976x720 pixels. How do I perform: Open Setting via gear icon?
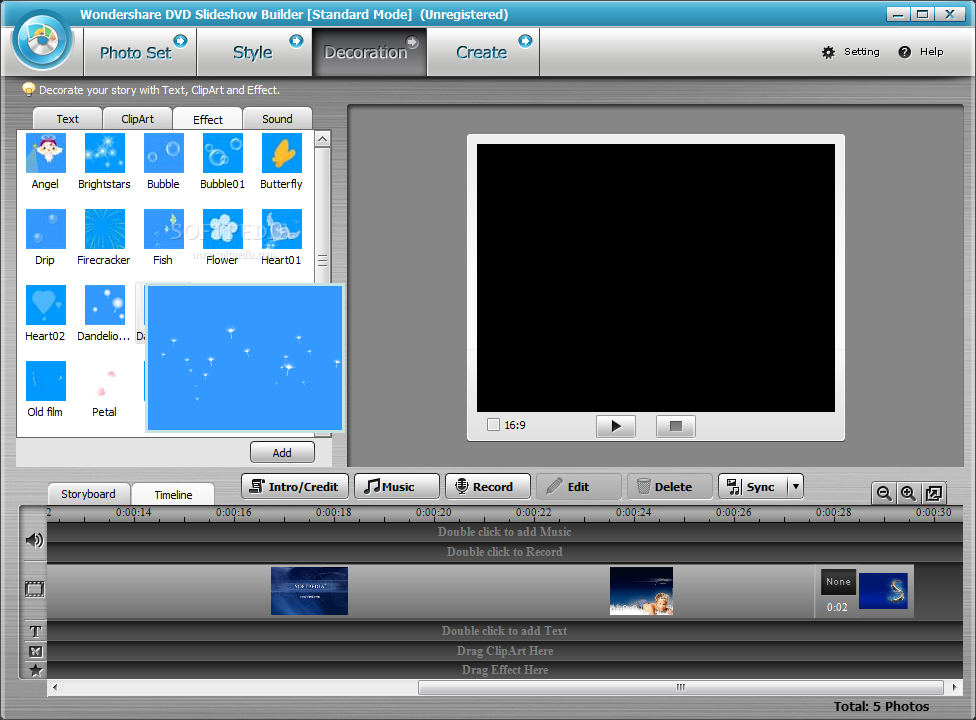tap(828, 52)
